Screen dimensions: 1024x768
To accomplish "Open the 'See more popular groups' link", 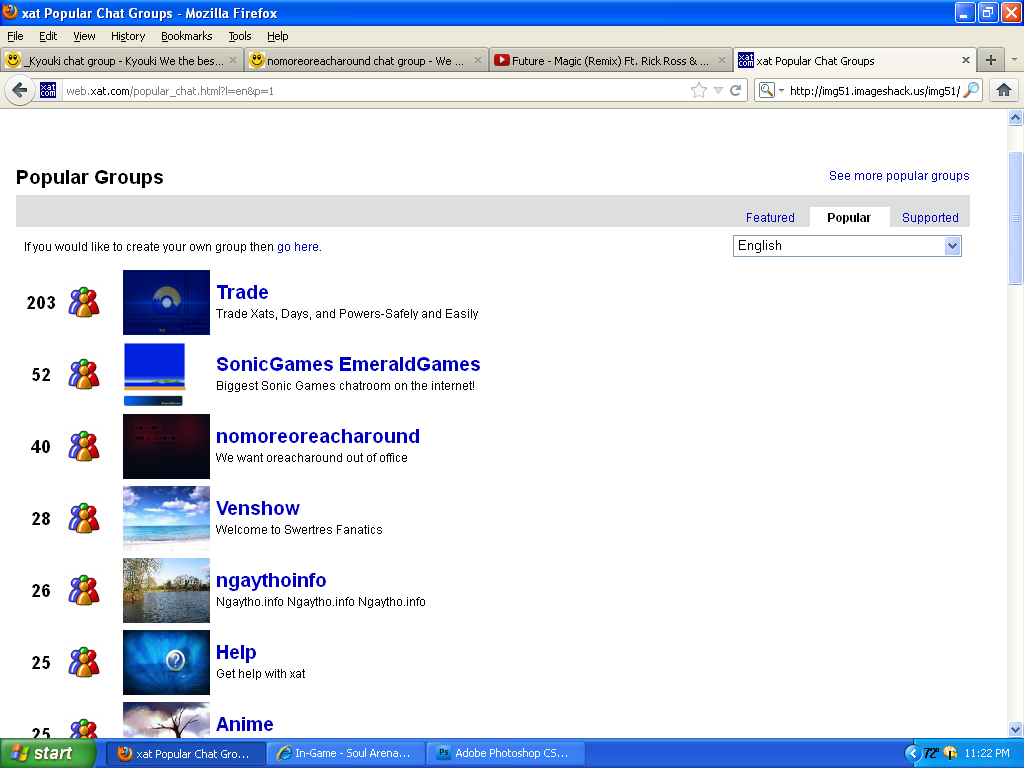I will pos(899,176).
